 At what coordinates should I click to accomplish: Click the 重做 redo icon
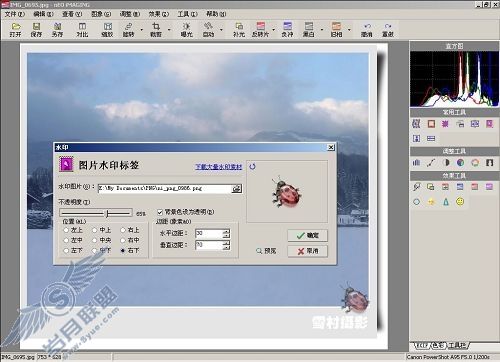(388, 30)
